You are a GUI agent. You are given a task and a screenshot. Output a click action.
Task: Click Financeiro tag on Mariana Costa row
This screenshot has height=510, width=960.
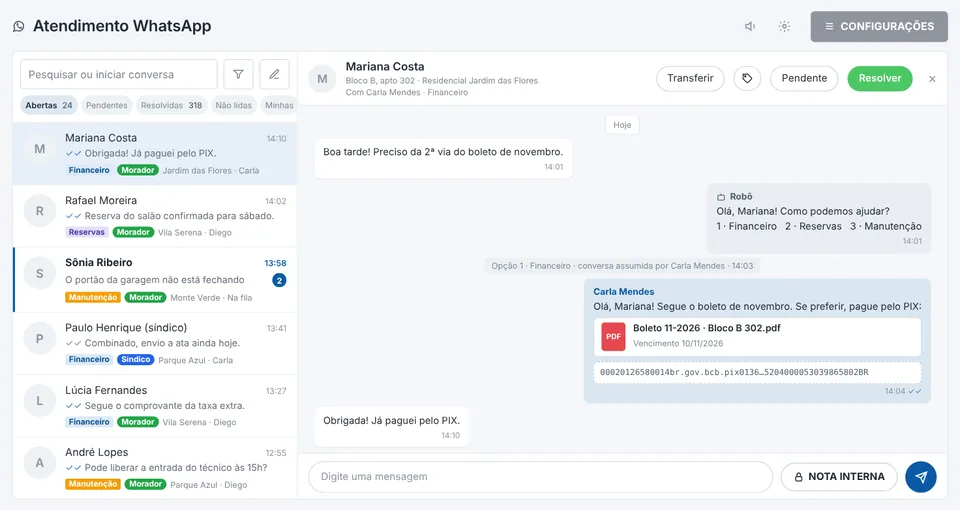point(89,170)
